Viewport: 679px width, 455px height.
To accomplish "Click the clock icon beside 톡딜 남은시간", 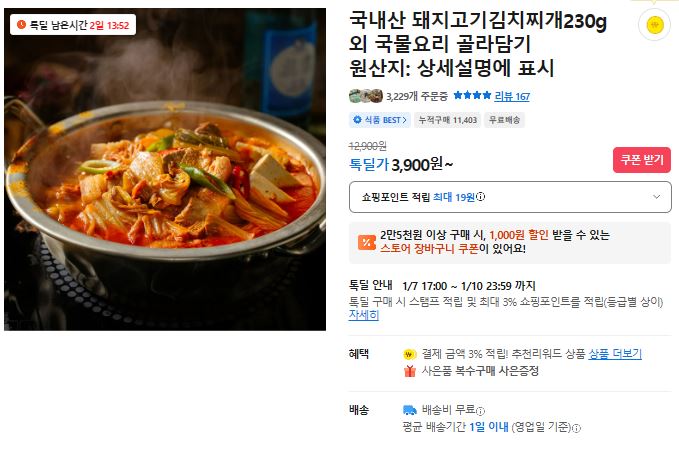I will 21,25.
